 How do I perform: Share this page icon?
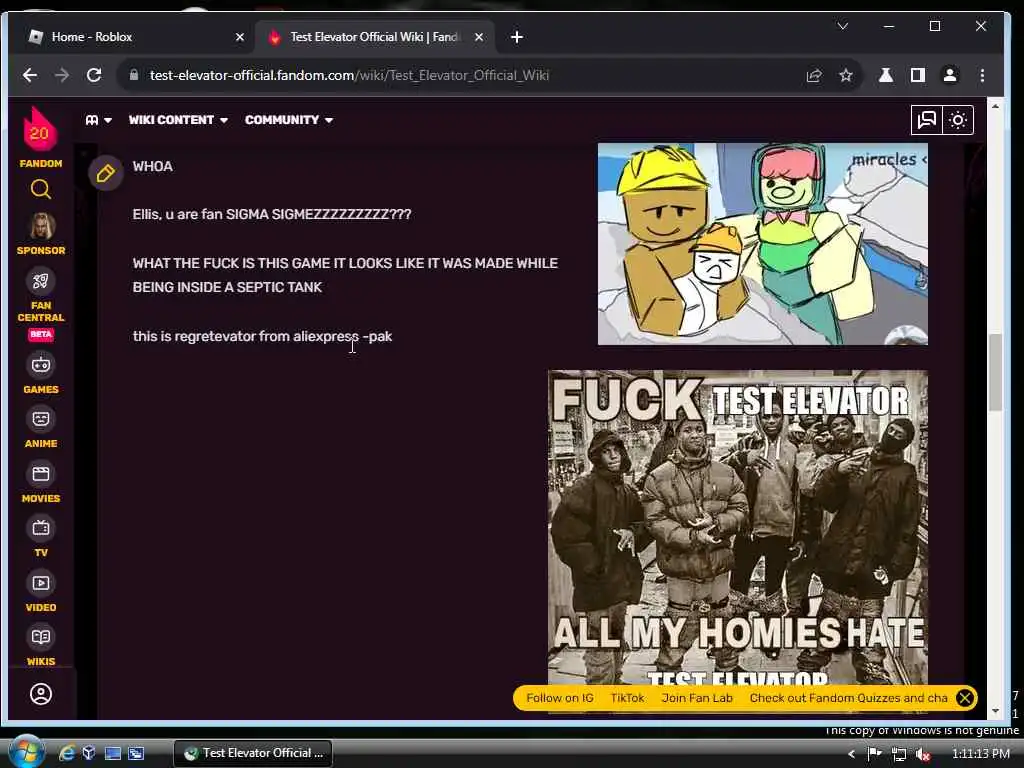pyautogui.click(x=814, y=76)
